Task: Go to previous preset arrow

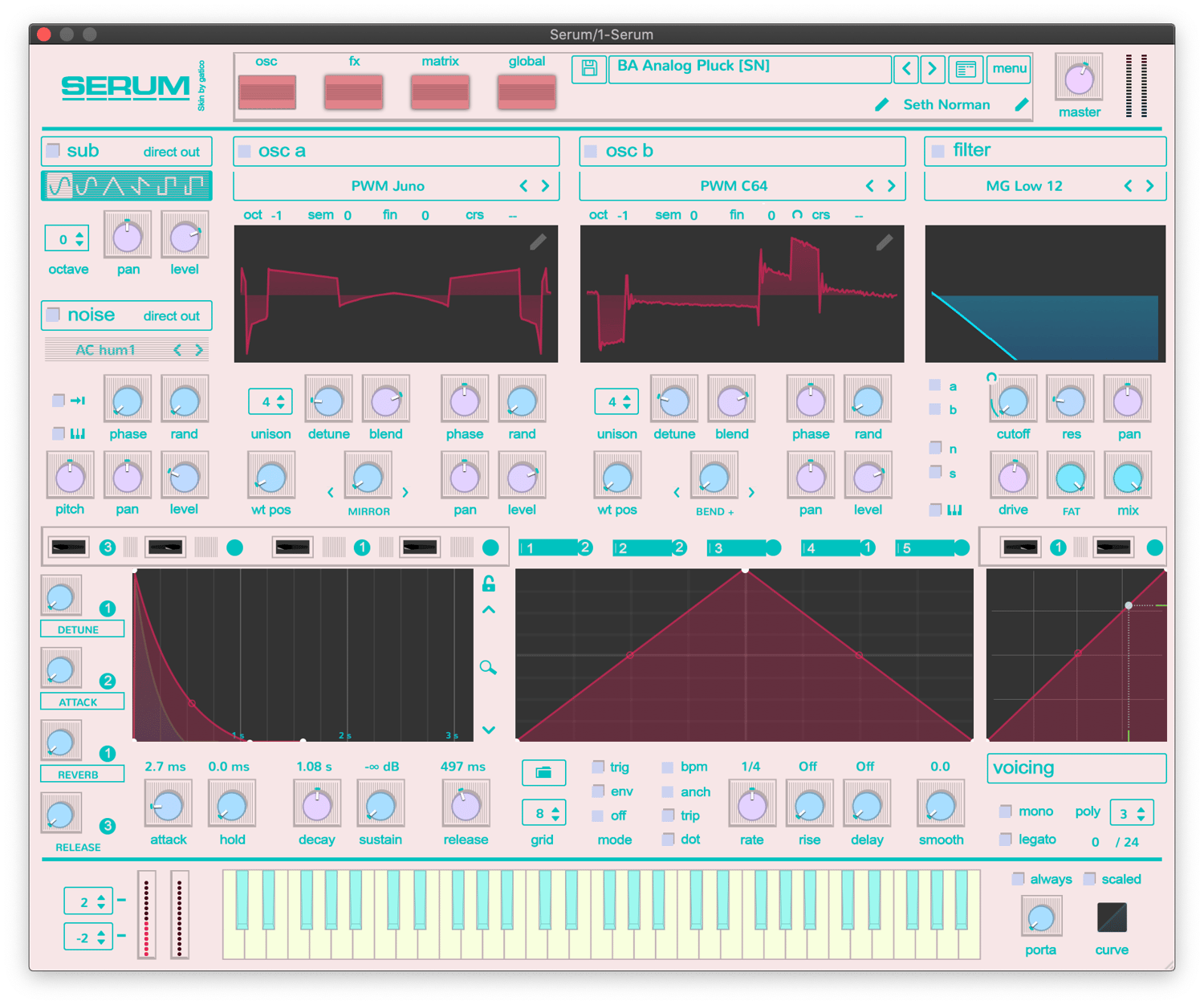Action: coord(907,69)
